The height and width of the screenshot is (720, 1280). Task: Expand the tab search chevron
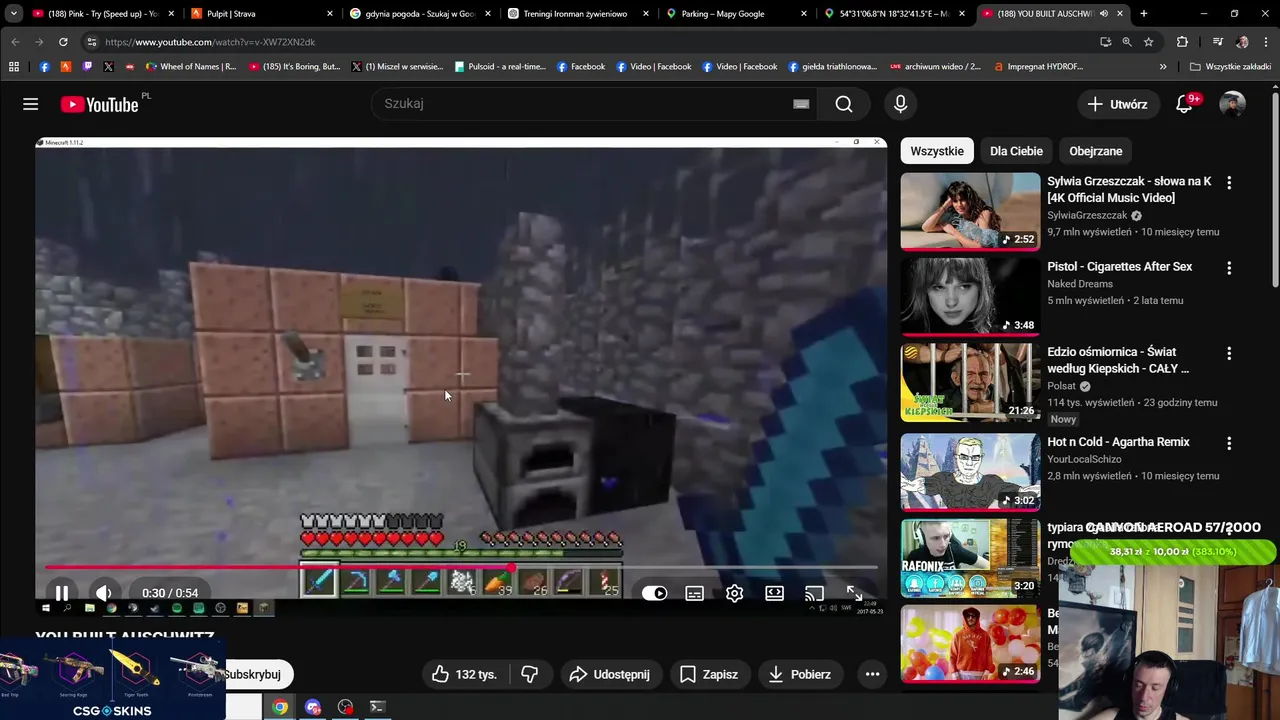pos(14,14)
